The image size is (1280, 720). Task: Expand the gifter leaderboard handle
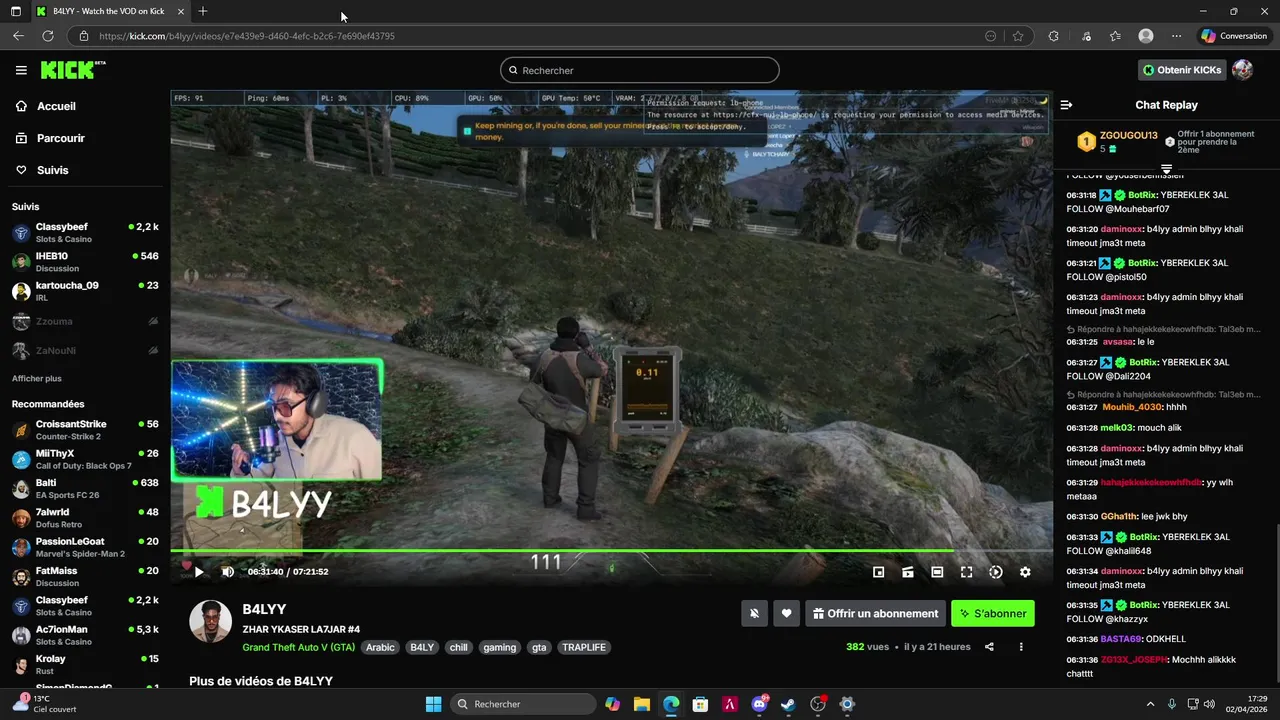click(x=1166, y=169)
